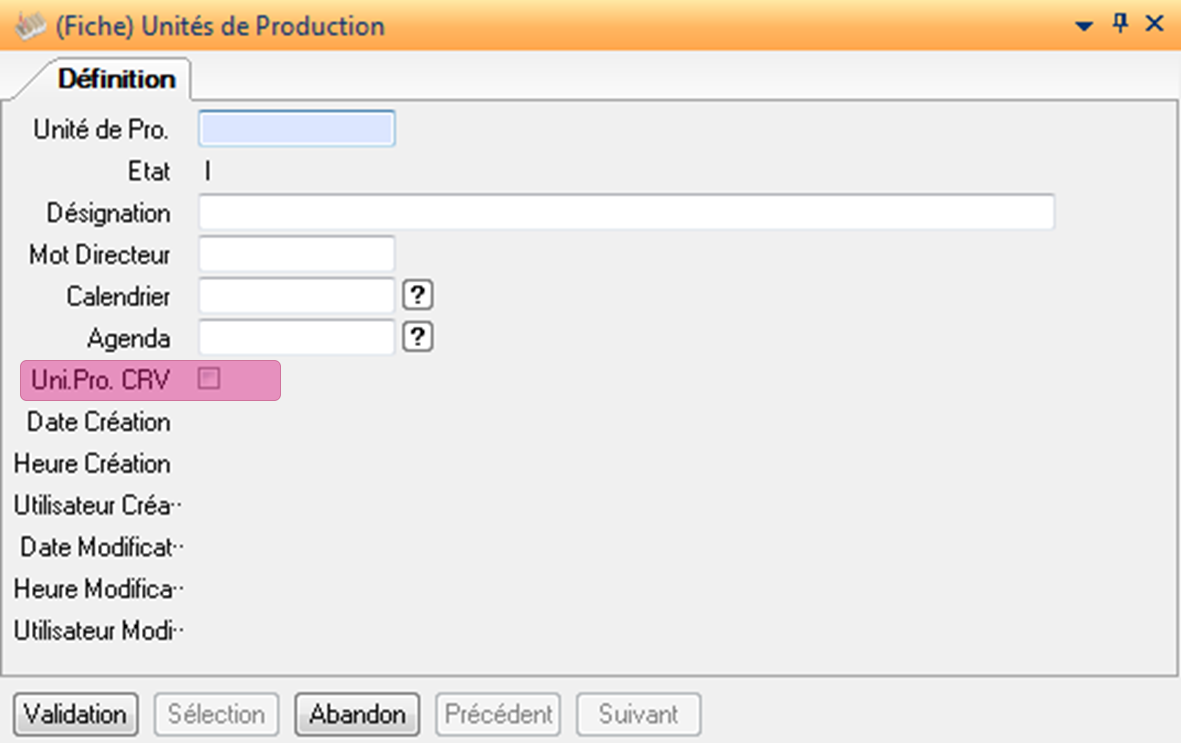Click the Sélection button
This screenshot has width=1182, height=744.
[x=216, y=714]
